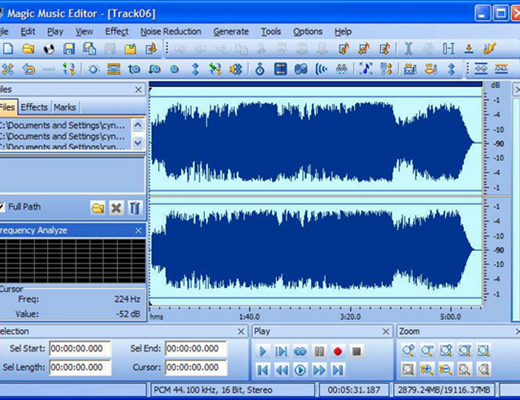This screenshot has width=520, height=400.
Task: Save with the floppy disk icon
Action: pyautogui.click(x=69, y=49)
